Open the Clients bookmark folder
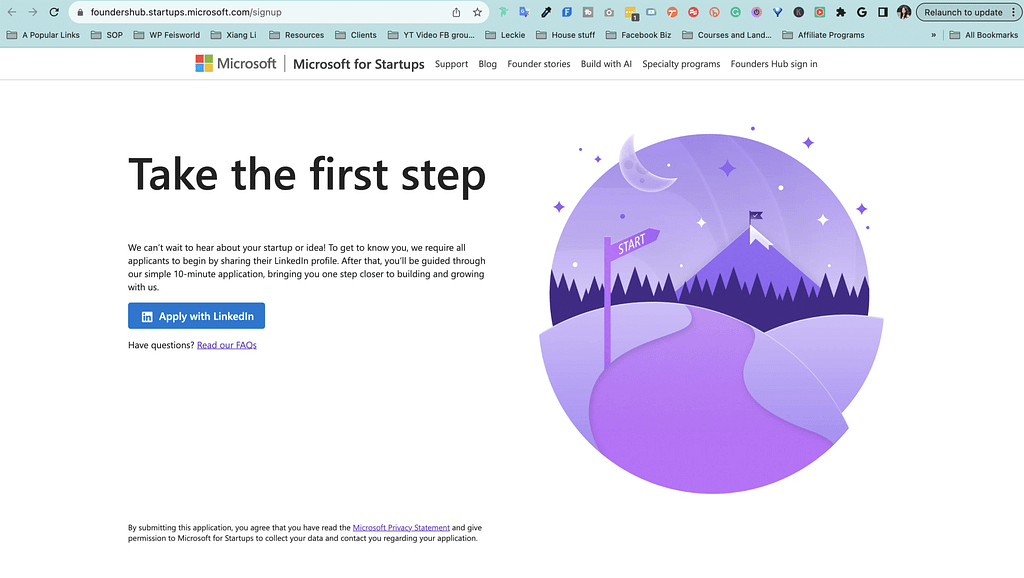 point(356,35)
